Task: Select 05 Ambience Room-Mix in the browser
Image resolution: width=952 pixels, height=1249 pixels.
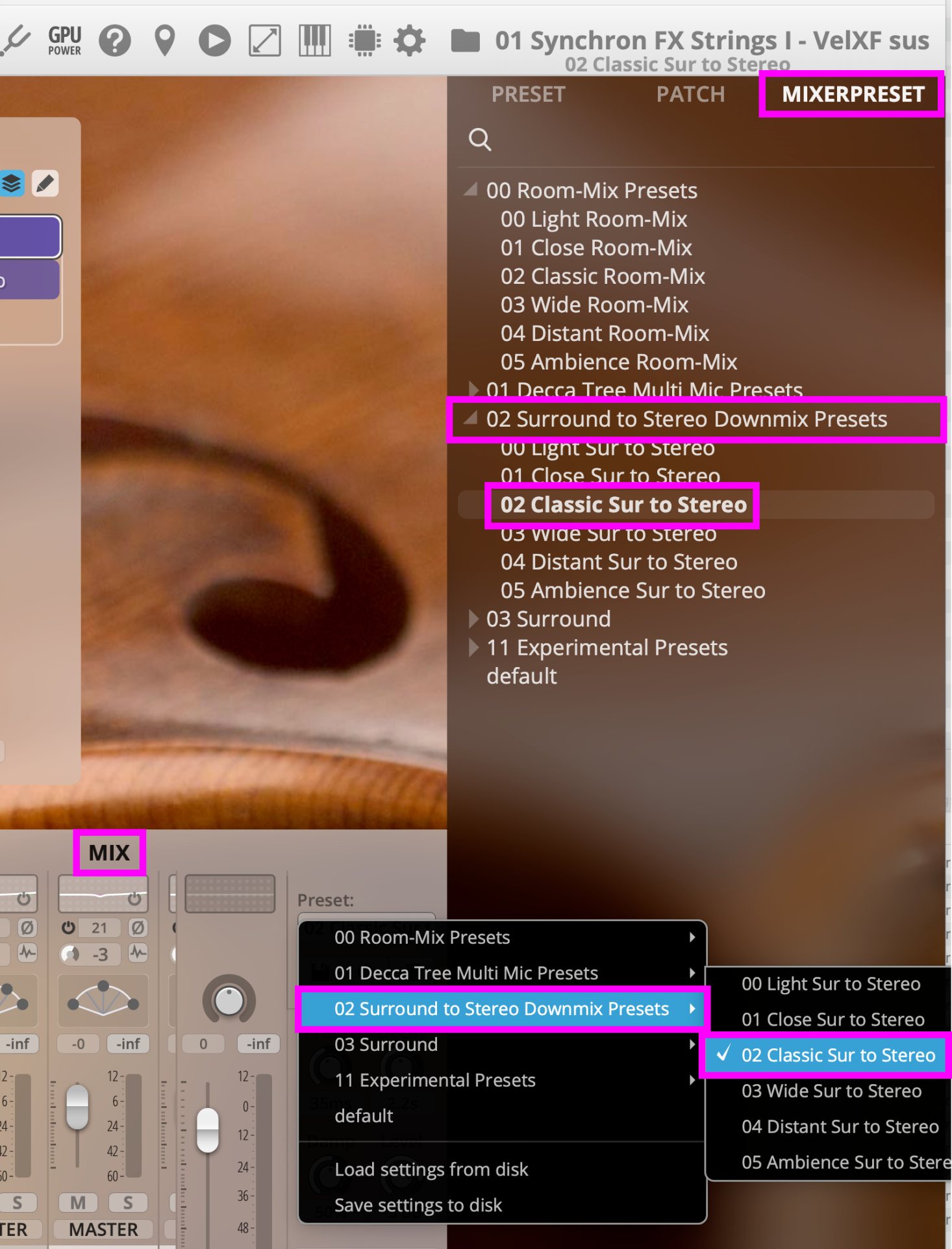Action: [x=619, y=362]
